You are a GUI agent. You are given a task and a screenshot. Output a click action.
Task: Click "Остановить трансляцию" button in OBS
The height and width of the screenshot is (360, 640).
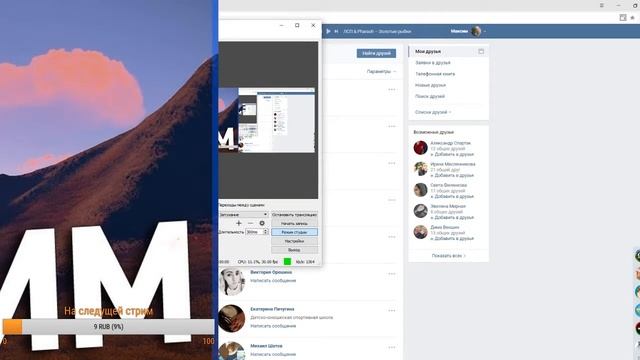pyautogui.click(x=294, y=215)
